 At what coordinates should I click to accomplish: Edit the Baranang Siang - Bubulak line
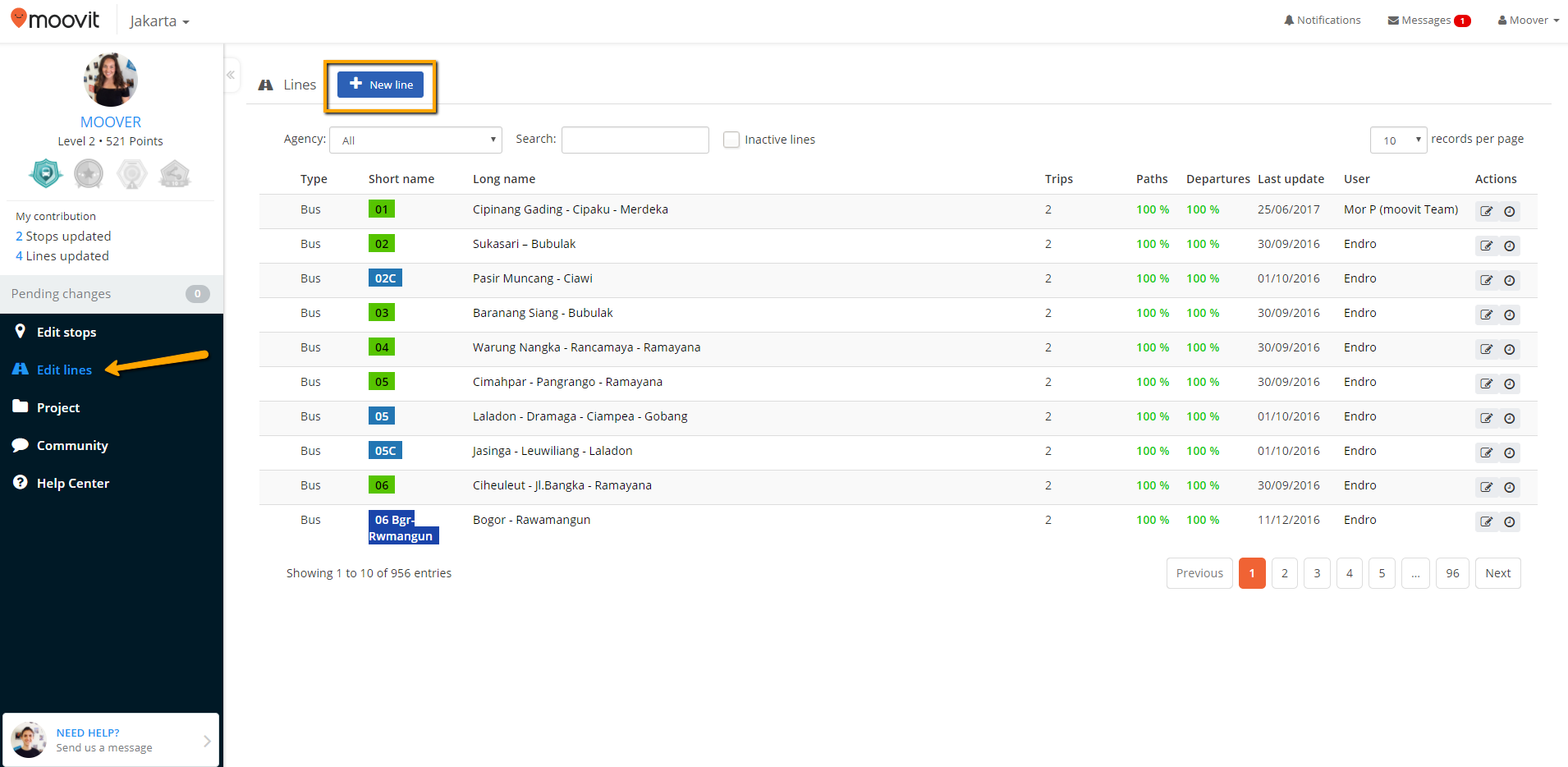[x=1486, y=315]
